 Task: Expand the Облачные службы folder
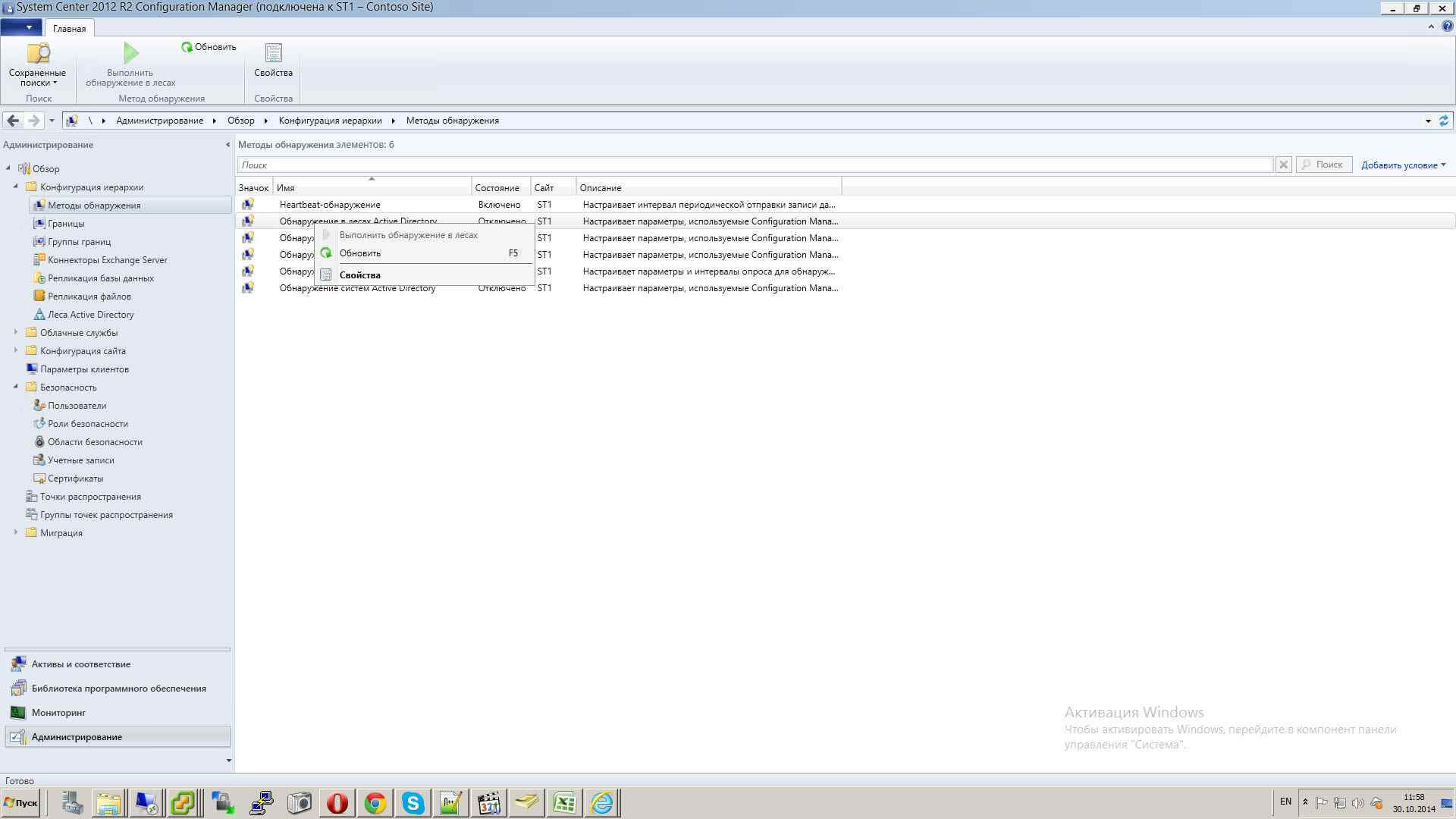coord(16,332)
